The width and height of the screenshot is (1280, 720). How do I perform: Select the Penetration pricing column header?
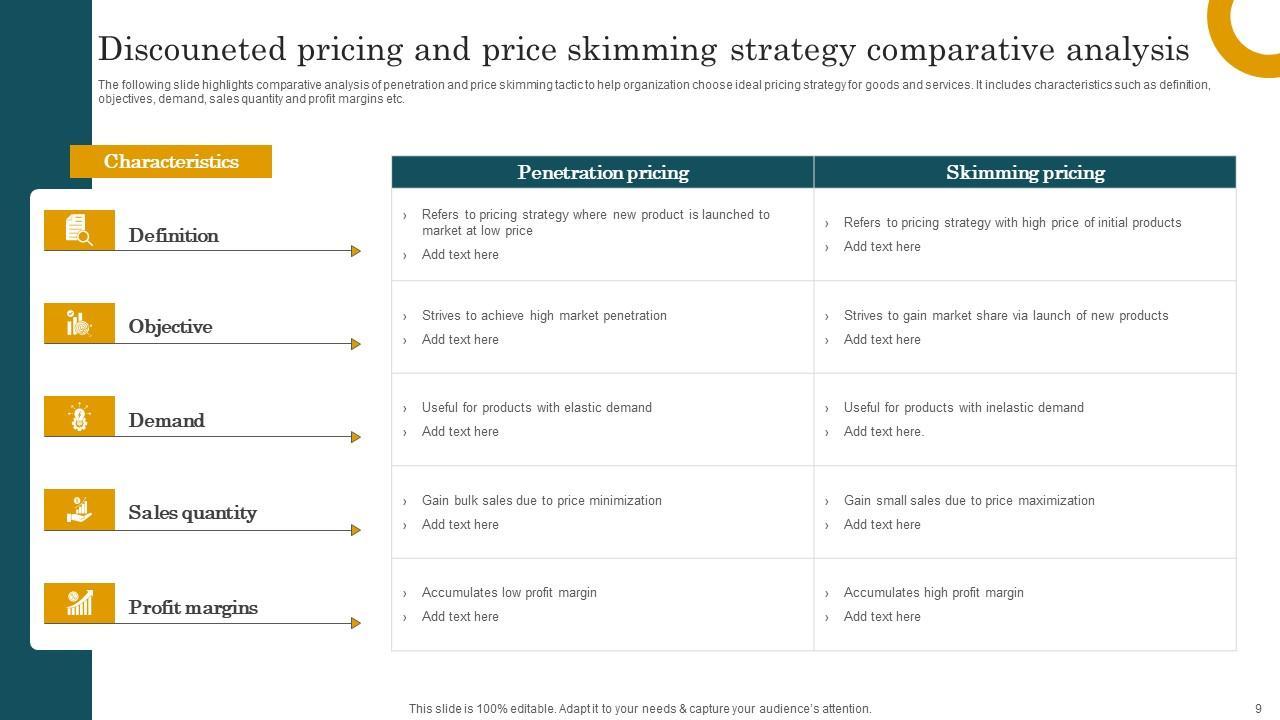(602, 172)
